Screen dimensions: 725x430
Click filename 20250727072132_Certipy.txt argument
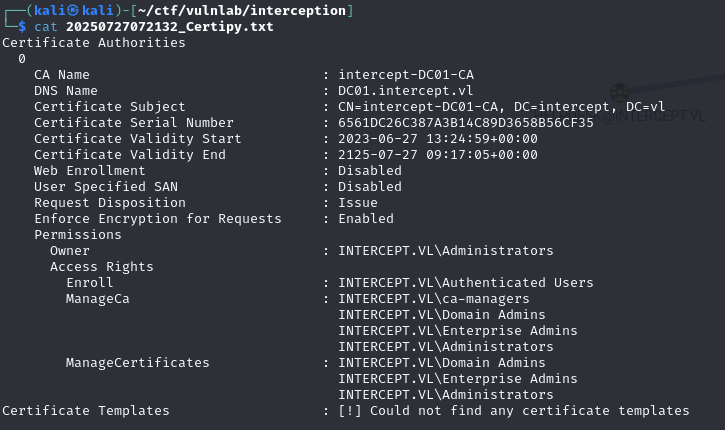tap(169, 26)
